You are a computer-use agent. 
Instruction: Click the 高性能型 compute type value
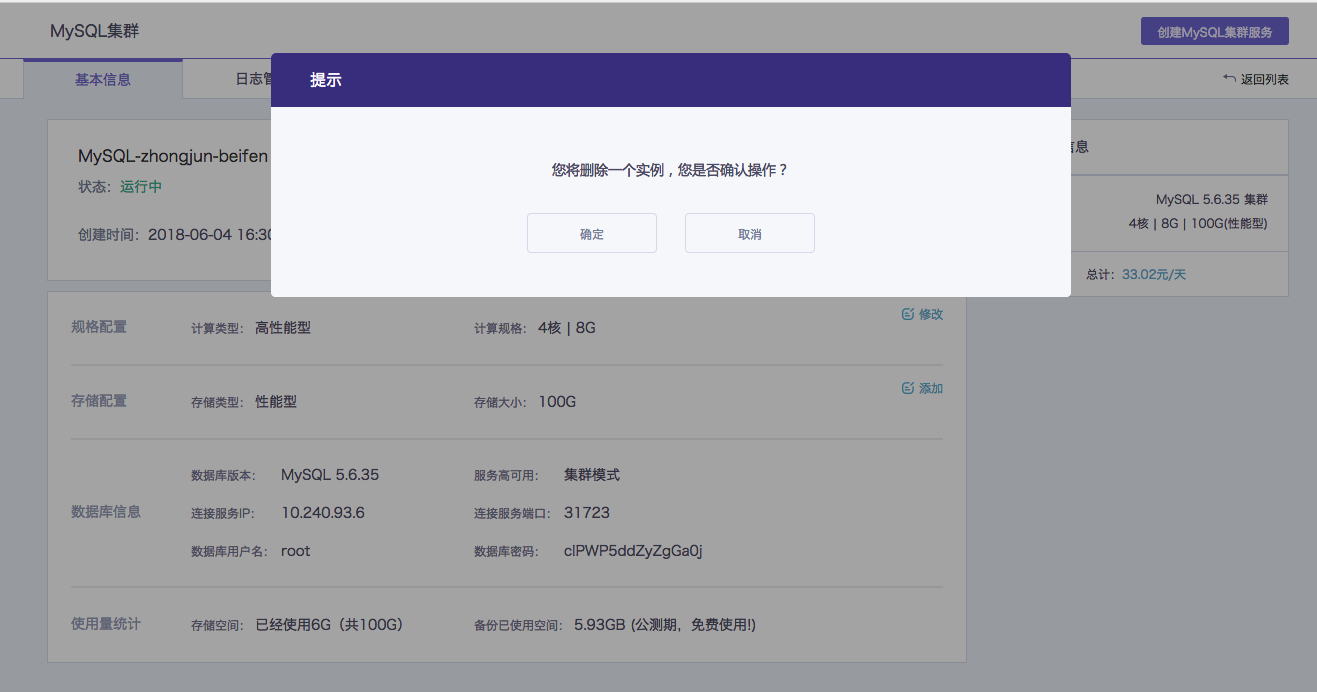coord(283,327)
